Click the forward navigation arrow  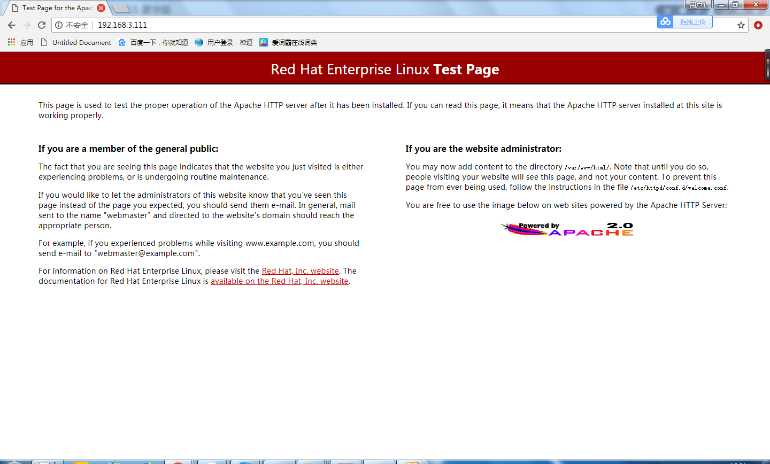27,25
